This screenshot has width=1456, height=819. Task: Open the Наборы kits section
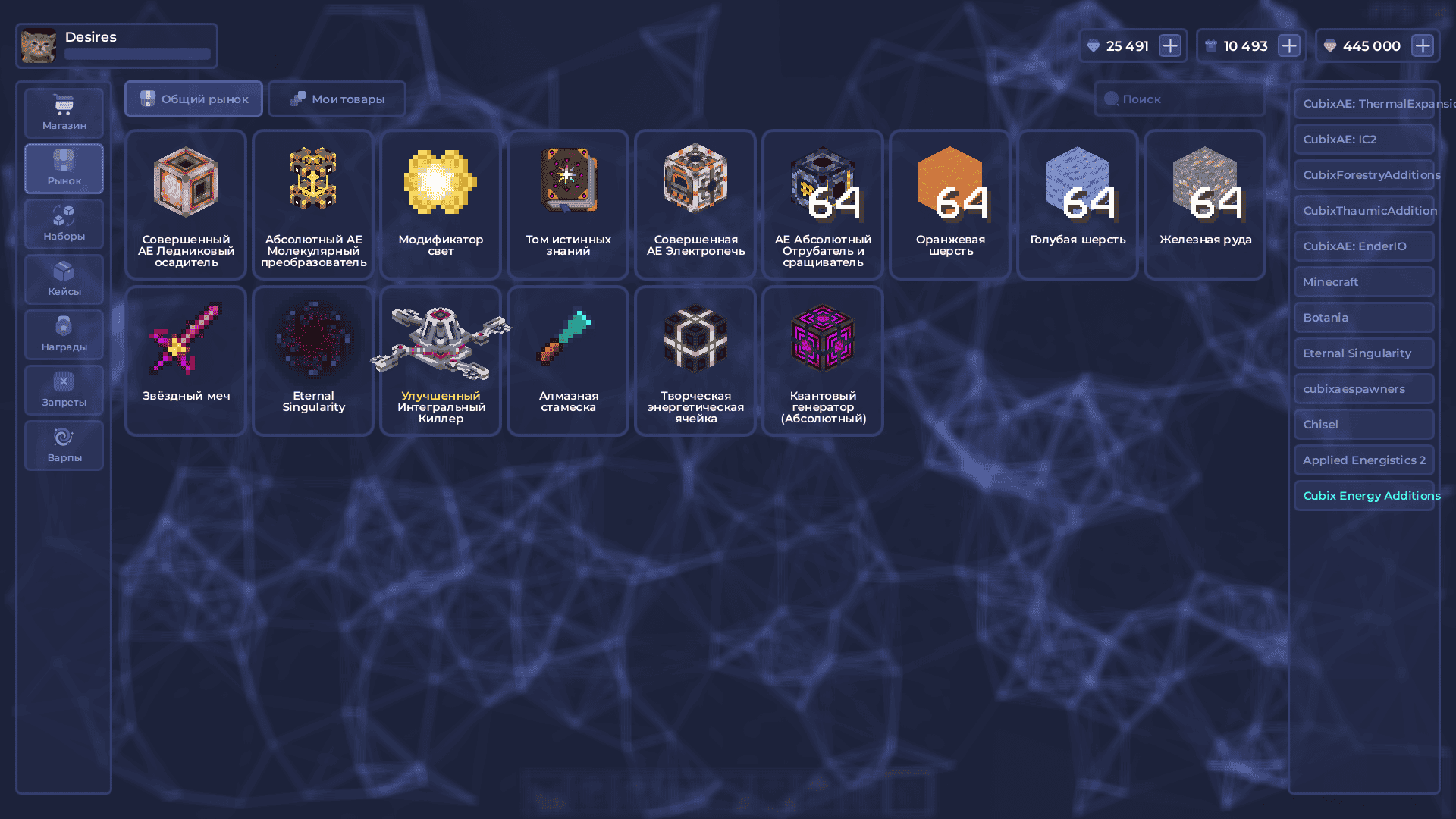pos(64,224)
